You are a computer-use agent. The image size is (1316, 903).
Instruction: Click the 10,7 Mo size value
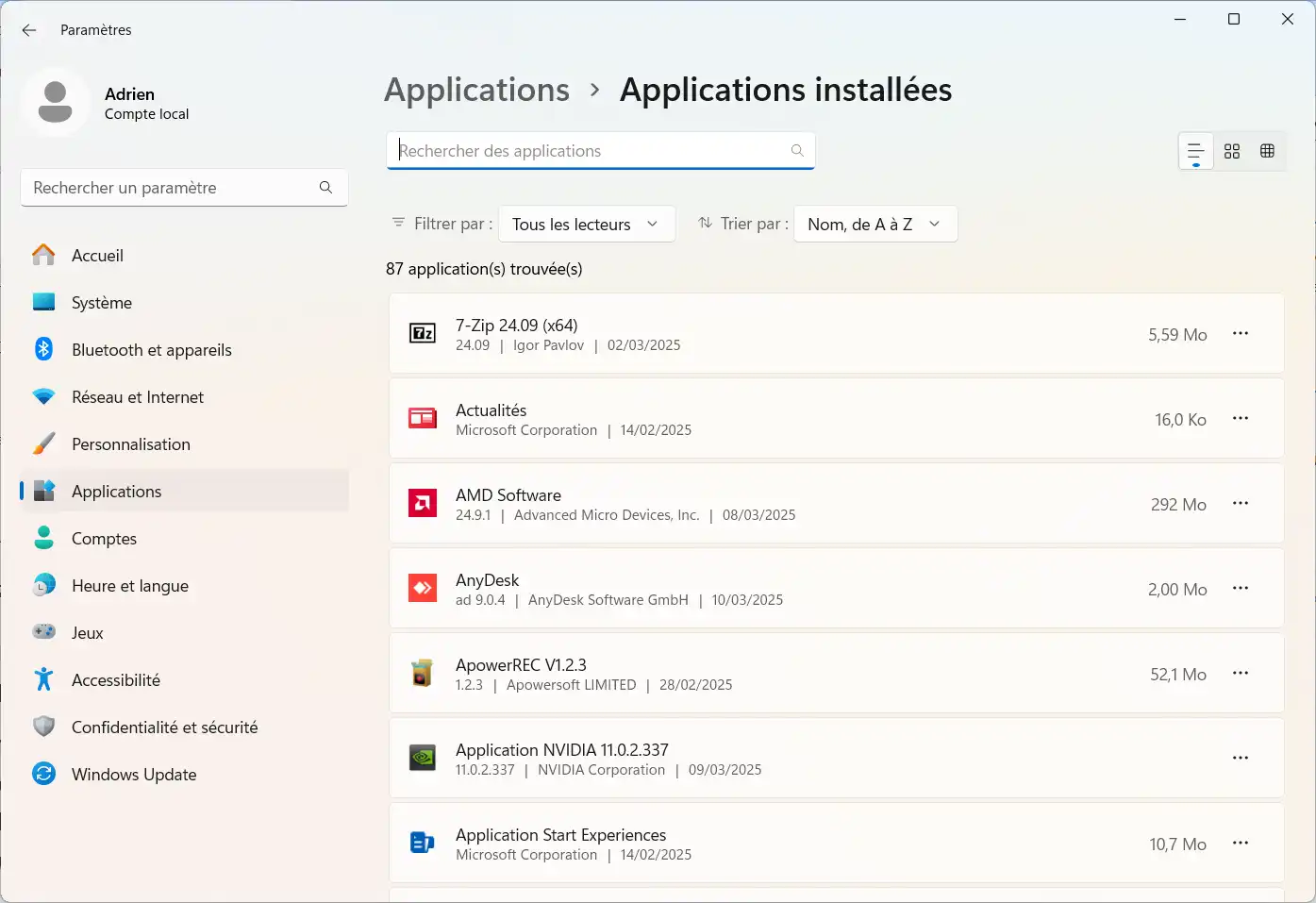point(1177,844)
